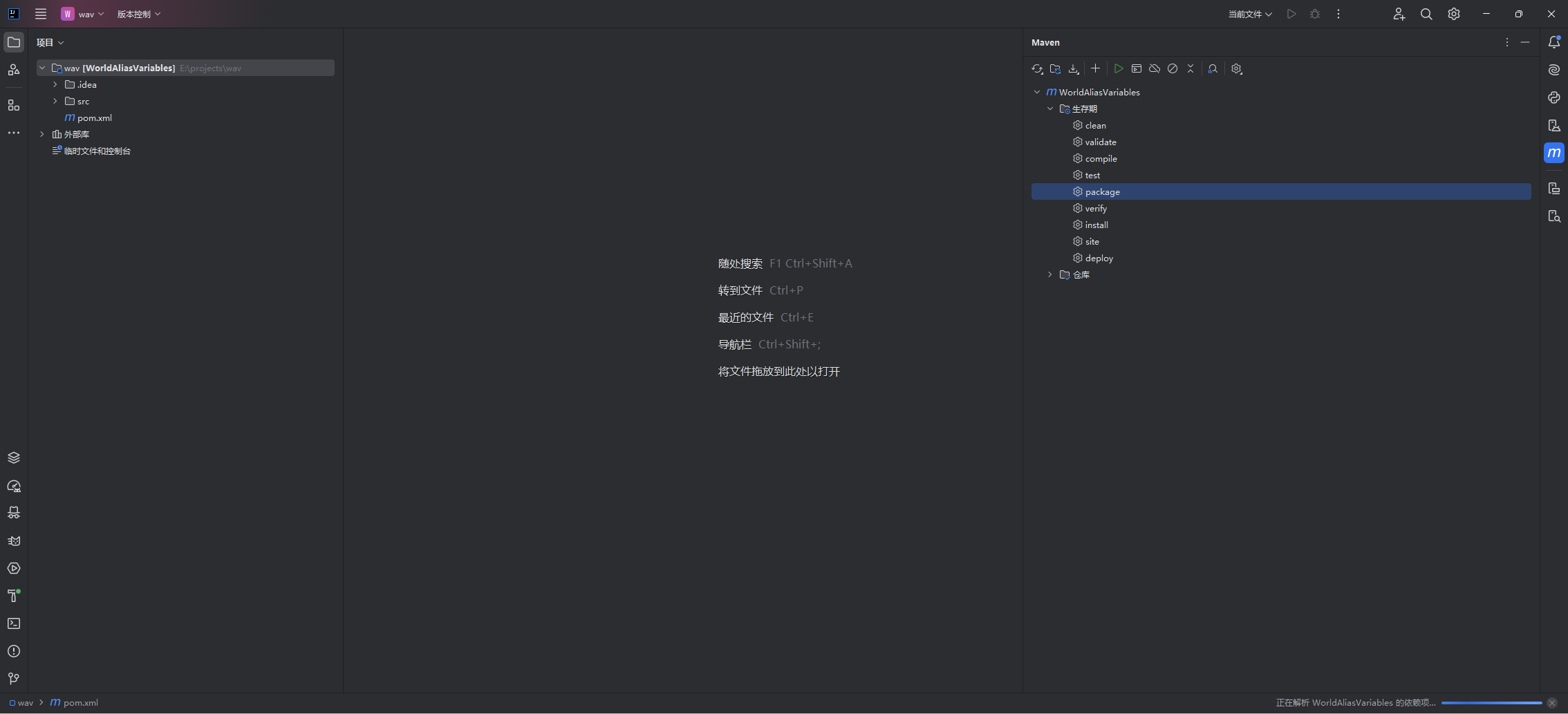Expand the src folder
The image size is (1568, 714).
coord(55,101)
